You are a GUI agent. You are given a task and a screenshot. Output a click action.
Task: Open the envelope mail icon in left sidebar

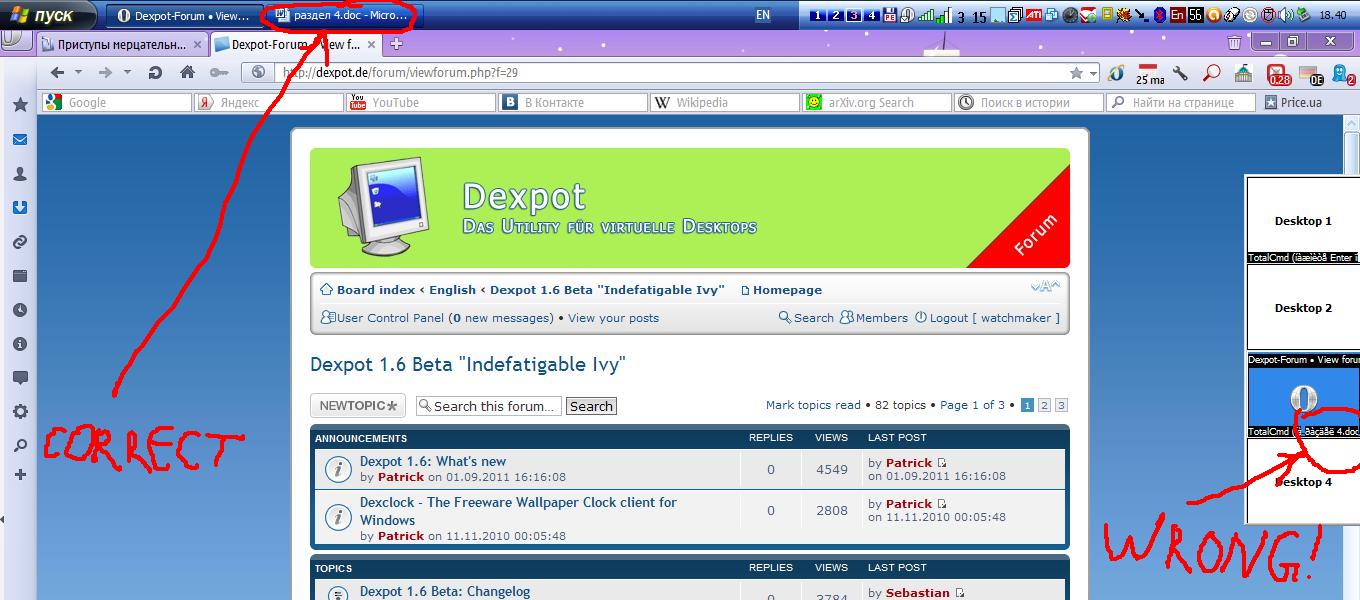(19, 139)
